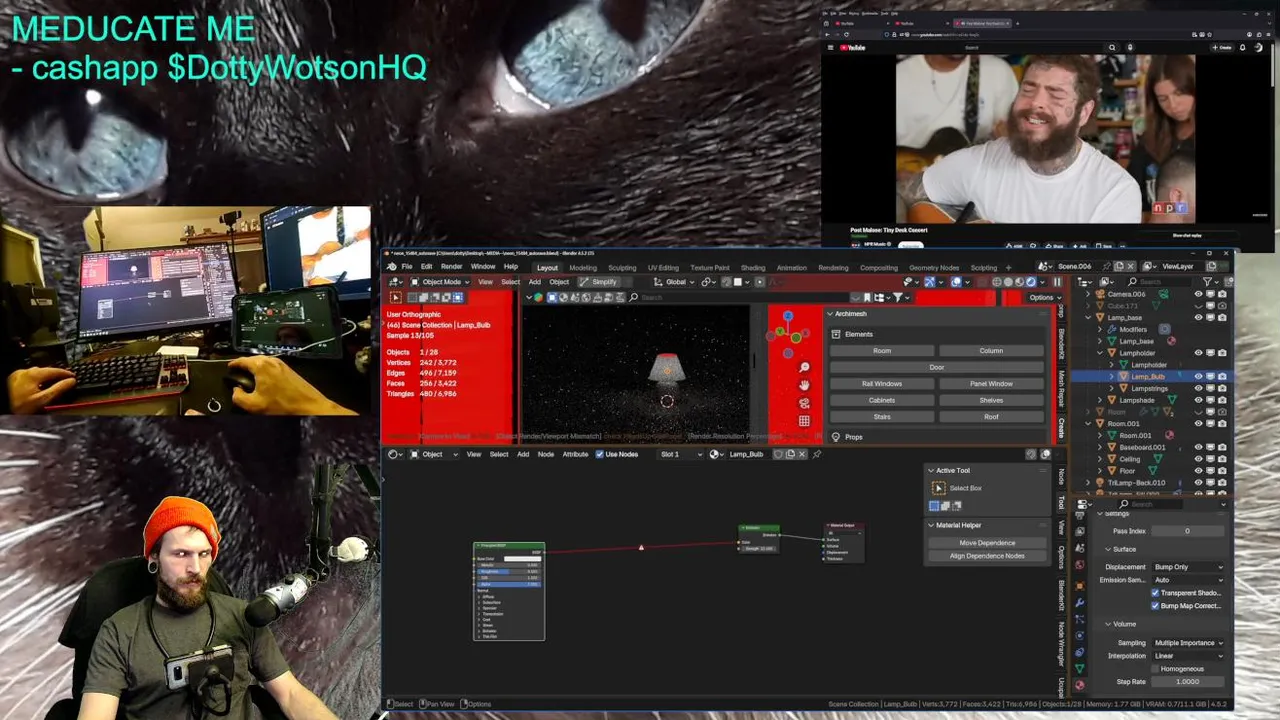Click the Select Box tool icon
1280x720 pixels.
[939, 488]
